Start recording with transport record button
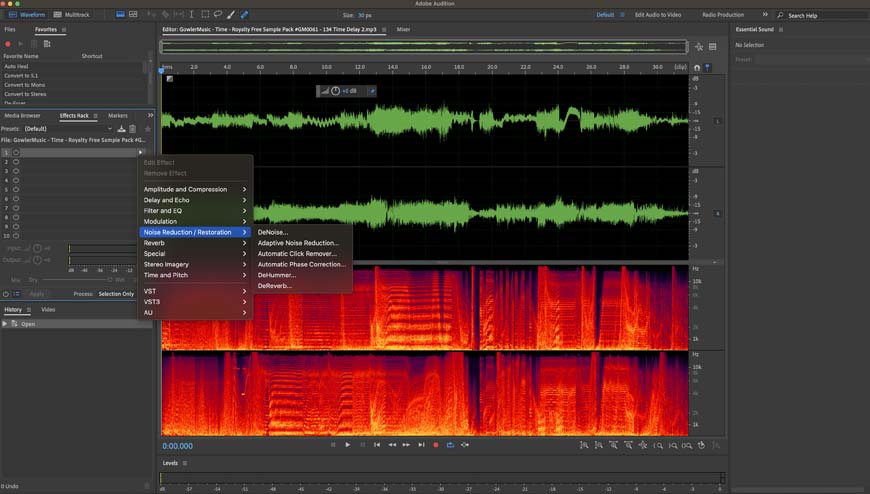 click(x=436, y=445)
